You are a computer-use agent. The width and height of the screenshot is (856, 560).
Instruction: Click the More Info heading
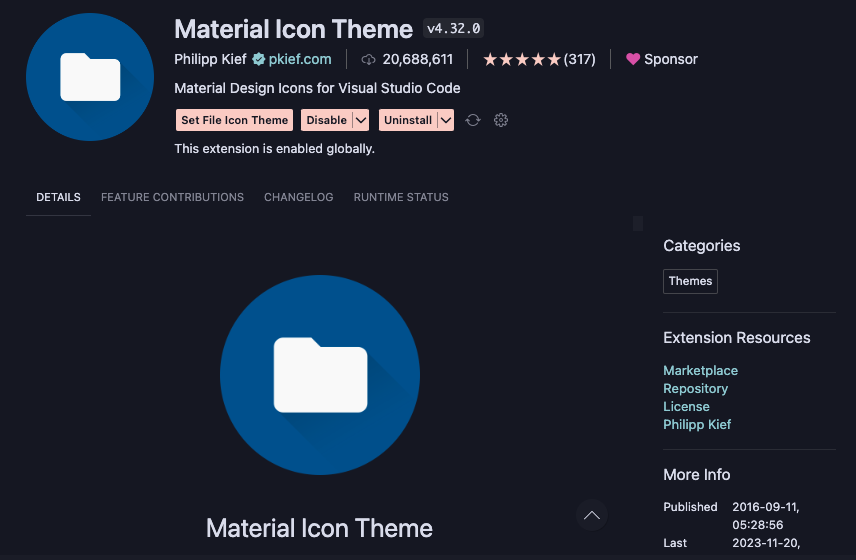(x=697, y=475)
